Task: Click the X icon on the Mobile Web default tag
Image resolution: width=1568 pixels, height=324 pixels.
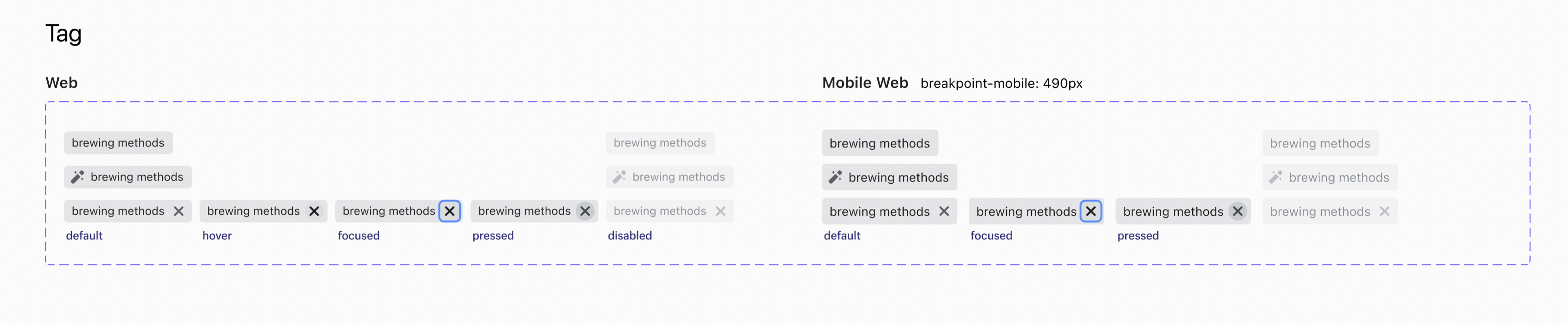Action: tap(945, 211)
